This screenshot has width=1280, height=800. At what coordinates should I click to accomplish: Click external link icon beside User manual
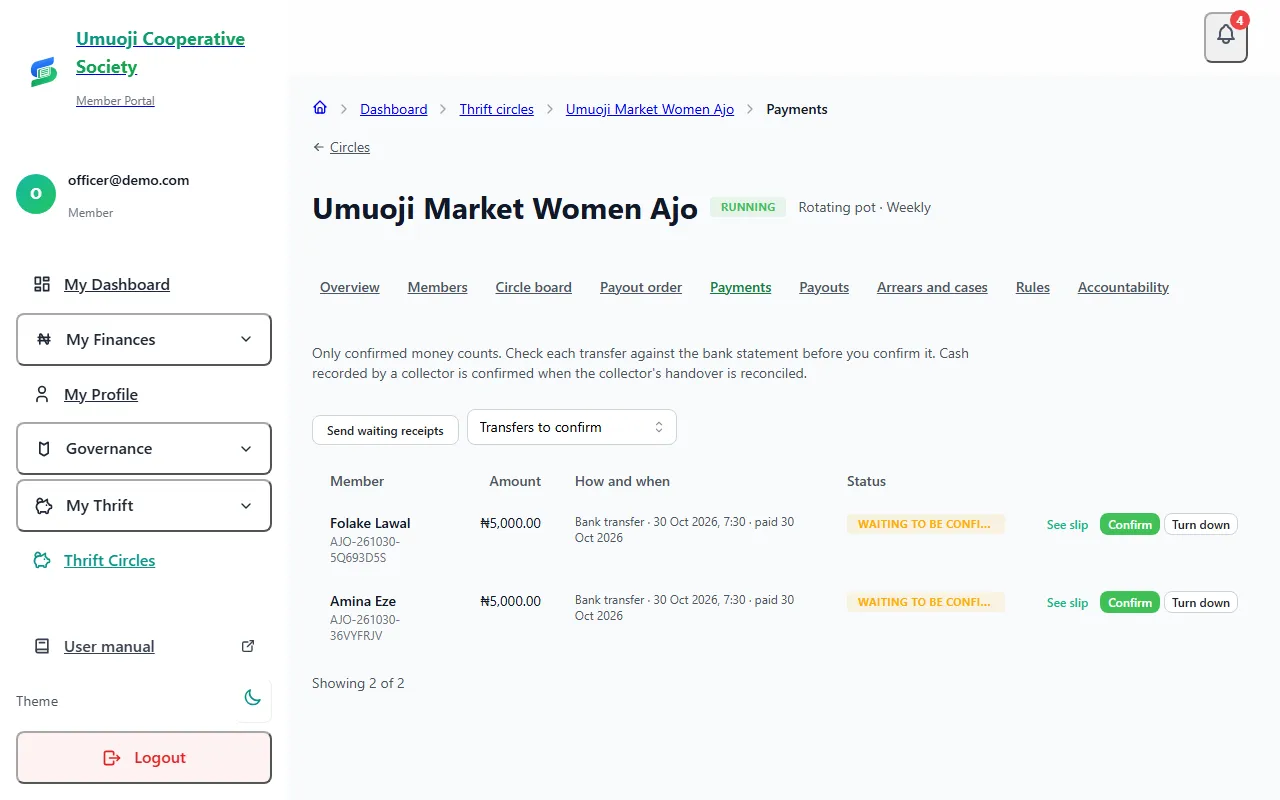tap(248, 646)
